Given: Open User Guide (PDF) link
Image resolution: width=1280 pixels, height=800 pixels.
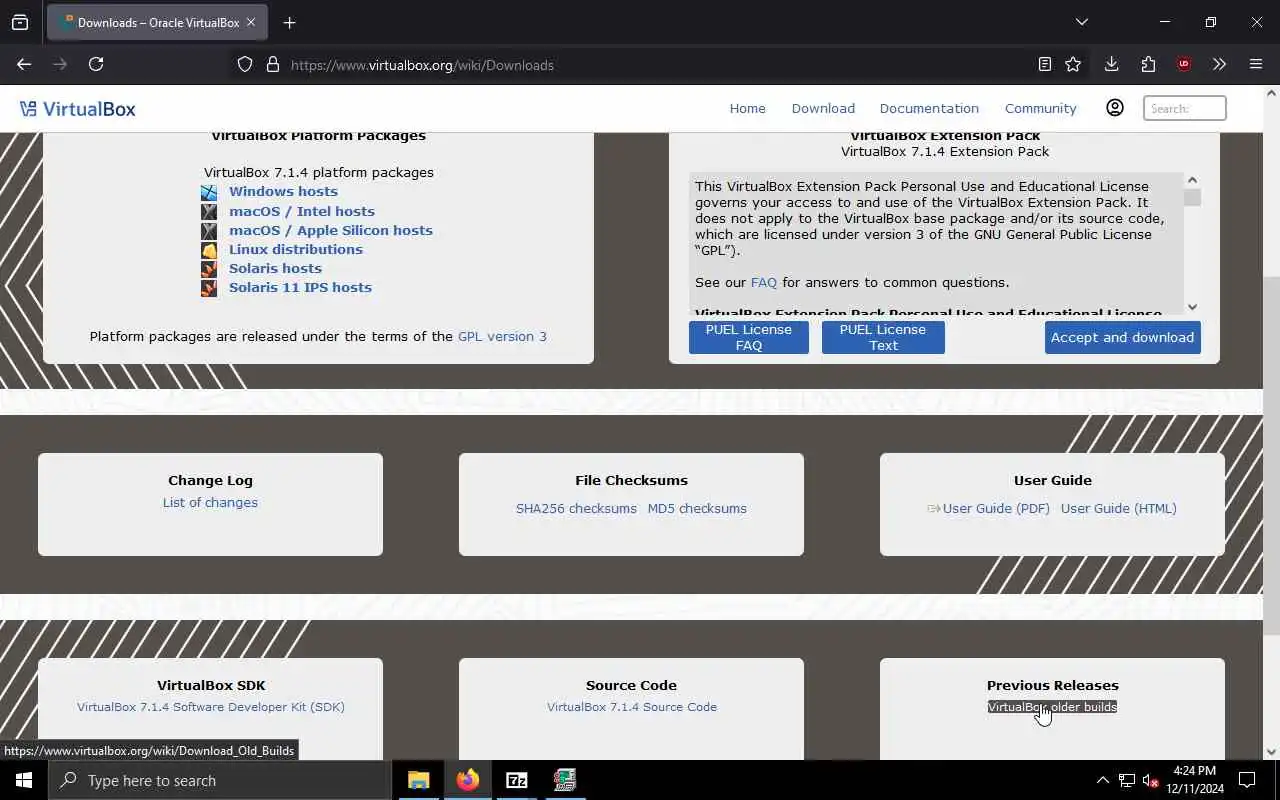Looking at the screenshot, I should 996,508.
